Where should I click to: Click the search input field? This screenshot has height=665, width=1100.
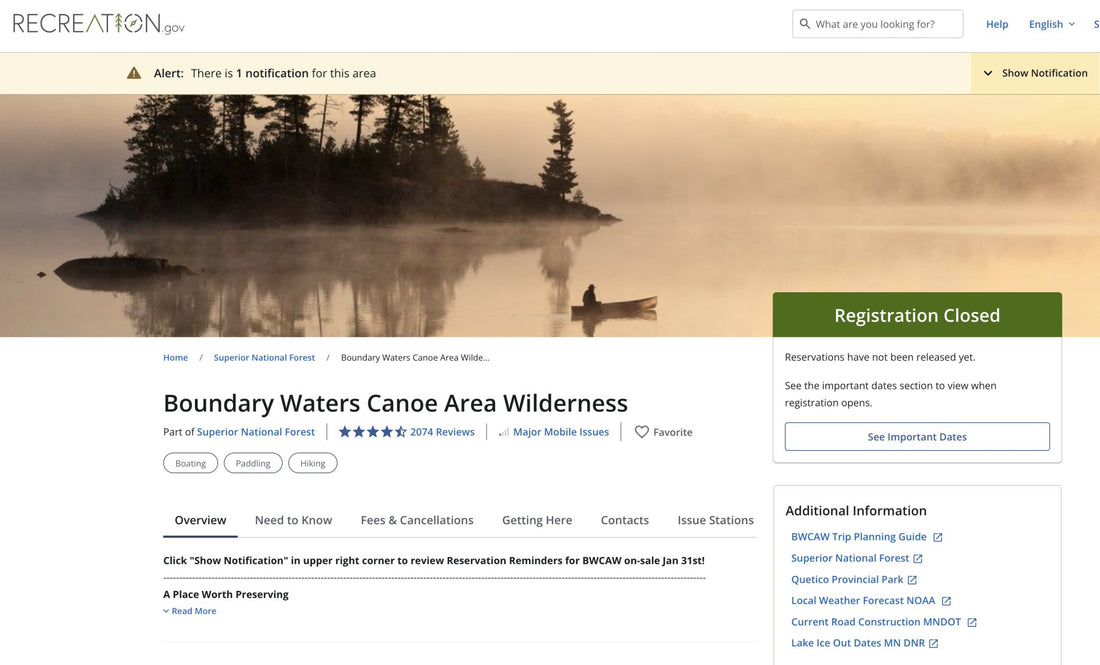885,24
